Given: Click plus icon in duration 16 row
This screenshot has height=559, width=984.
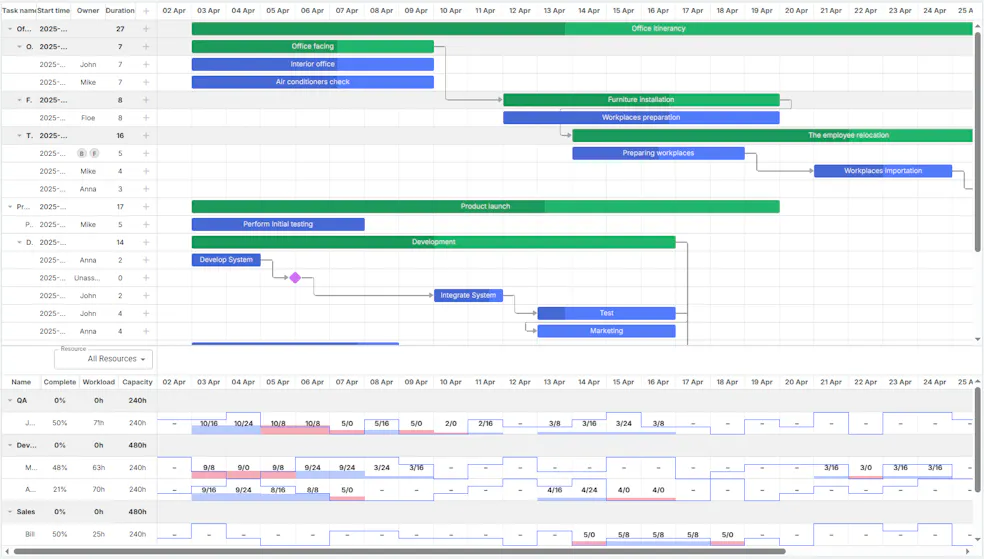Looking at the screenshot, I should pos(146,136).
